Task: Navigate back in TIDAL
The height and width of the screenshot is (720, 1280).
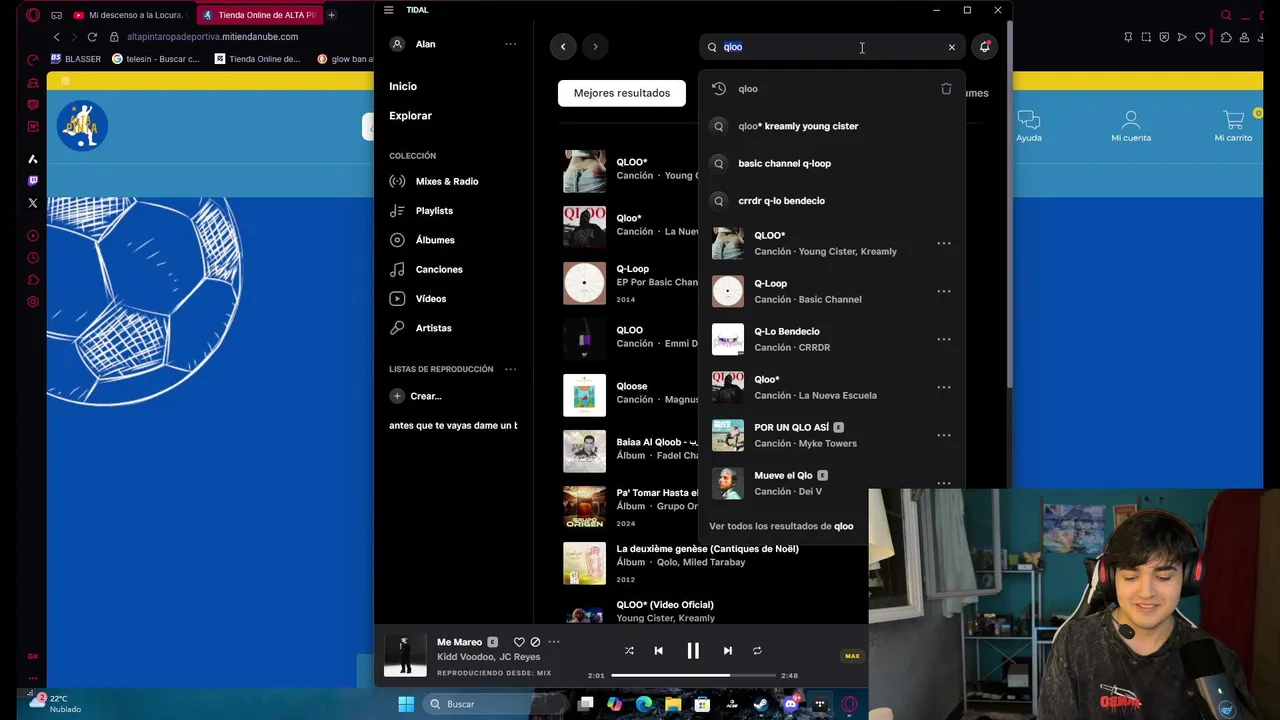Action: tap(563, 46)
